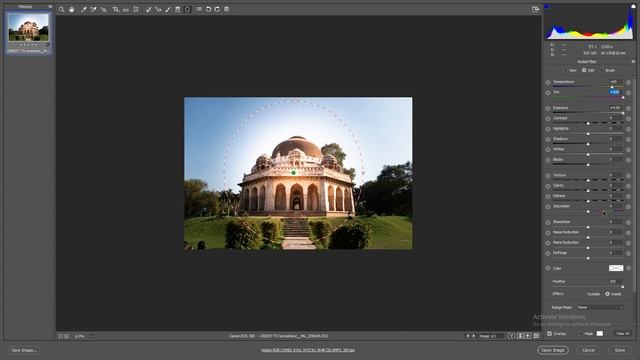The image size is (640, 360).
Task: Select the Transform tool
Action: (x=136, y=9)
